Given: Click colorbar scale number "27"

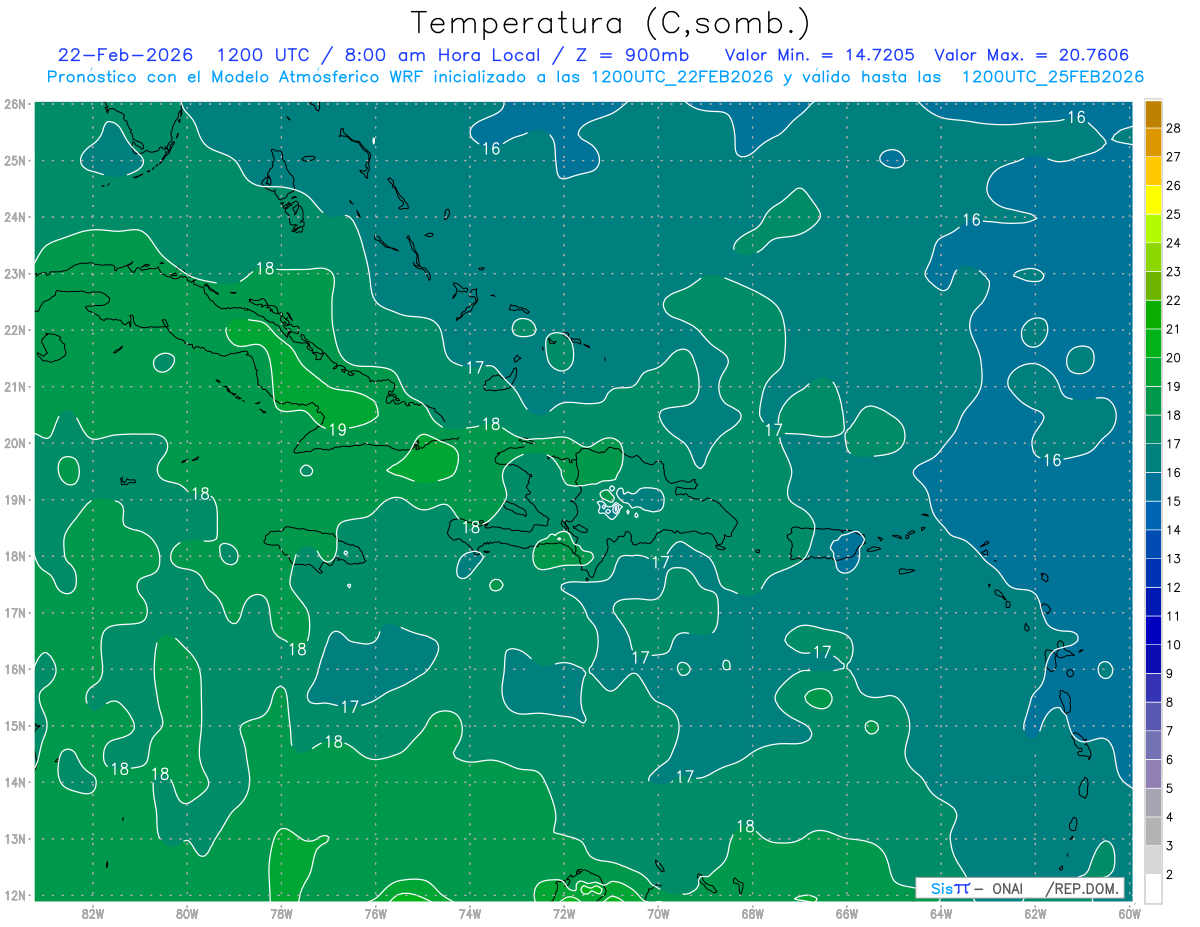Looking at the screenshot, I should (1174, 157).
